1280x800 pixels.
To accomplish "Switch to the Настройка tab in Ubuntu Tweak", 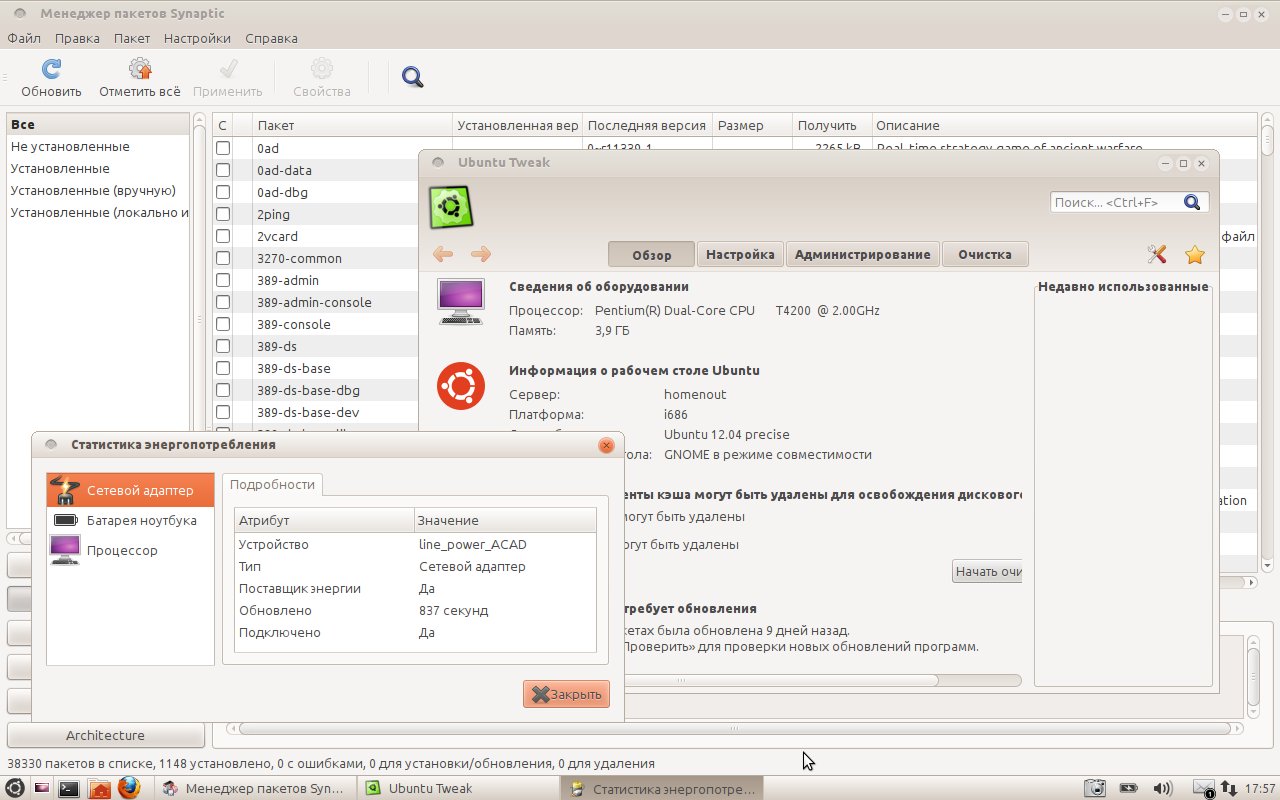I will [x=740, y=254].
